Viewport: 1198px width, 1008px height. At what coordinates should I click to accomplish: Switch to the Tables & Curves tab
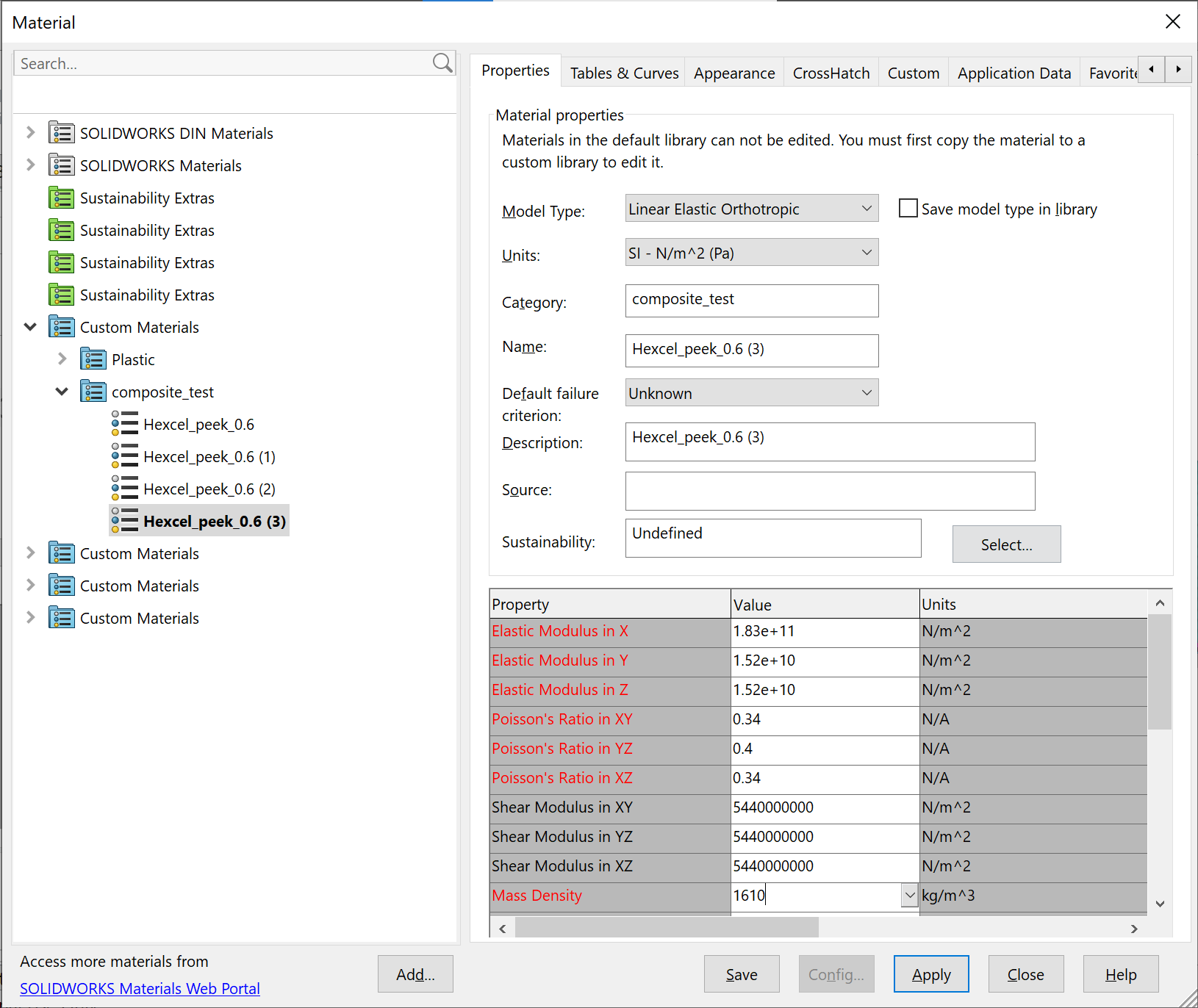click(624, 73)
